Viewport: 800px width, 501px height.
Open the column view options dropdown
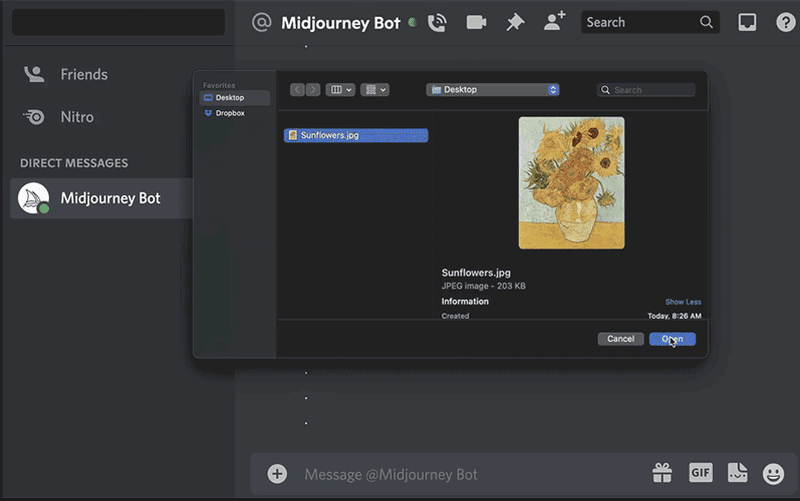tap(340, 90)
